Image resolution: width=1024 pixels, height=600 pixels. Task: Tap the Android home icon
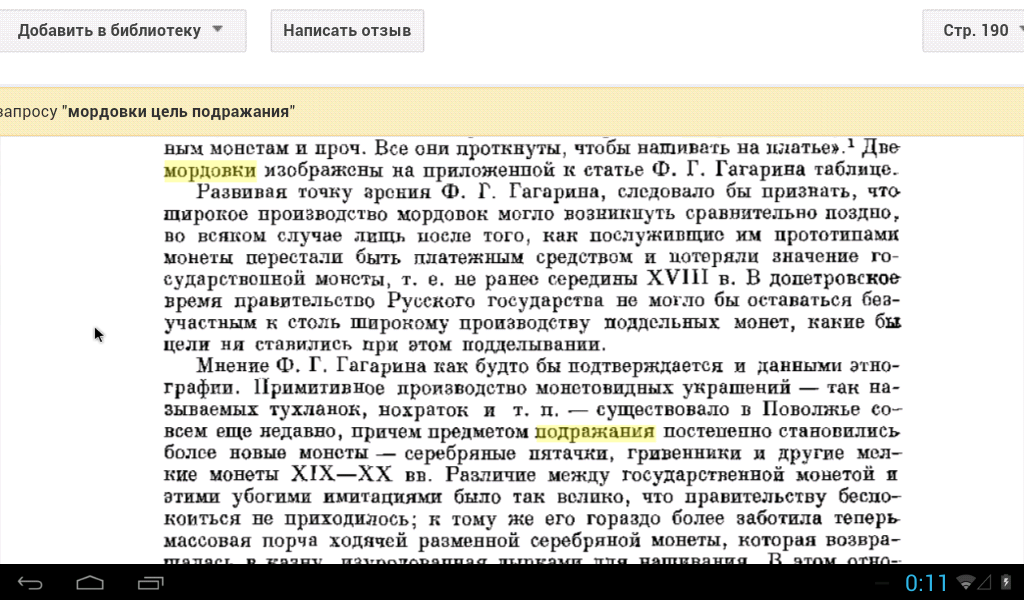pyautogui.click(x=90, y=582)
